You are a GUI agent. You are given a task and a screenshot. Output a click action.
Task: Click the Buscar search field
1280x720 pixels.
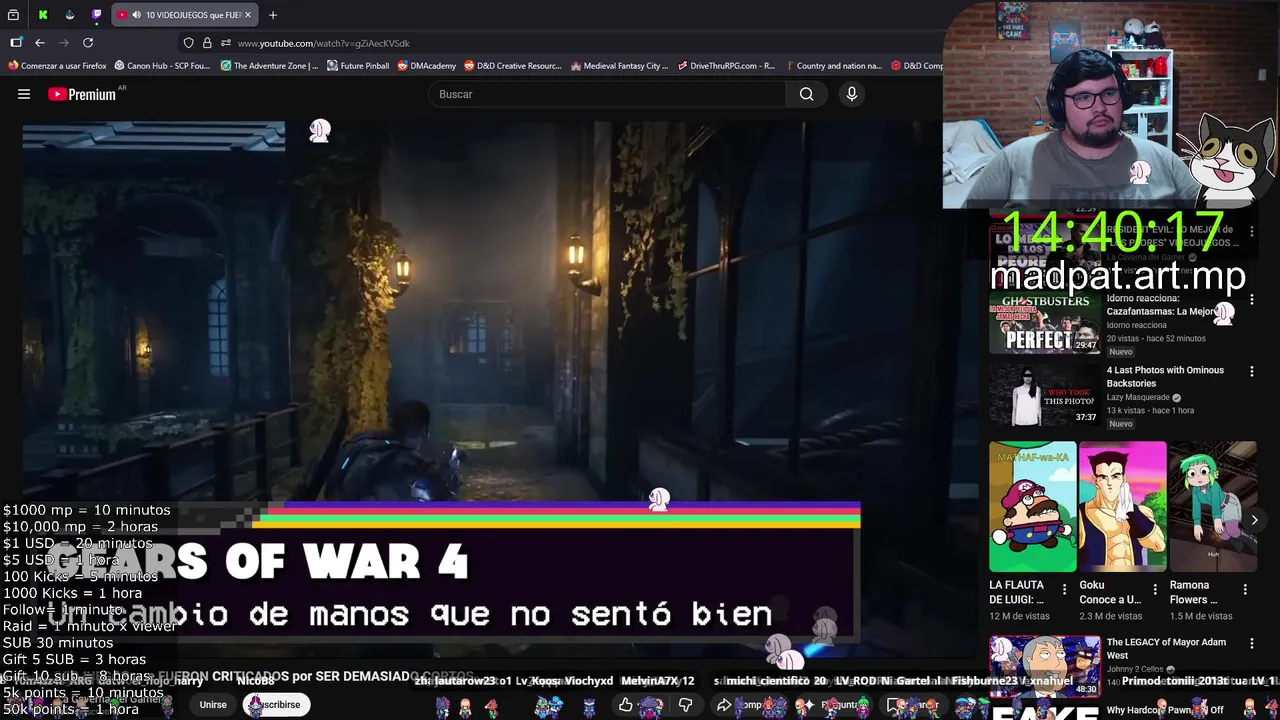[x=608, y=94]
